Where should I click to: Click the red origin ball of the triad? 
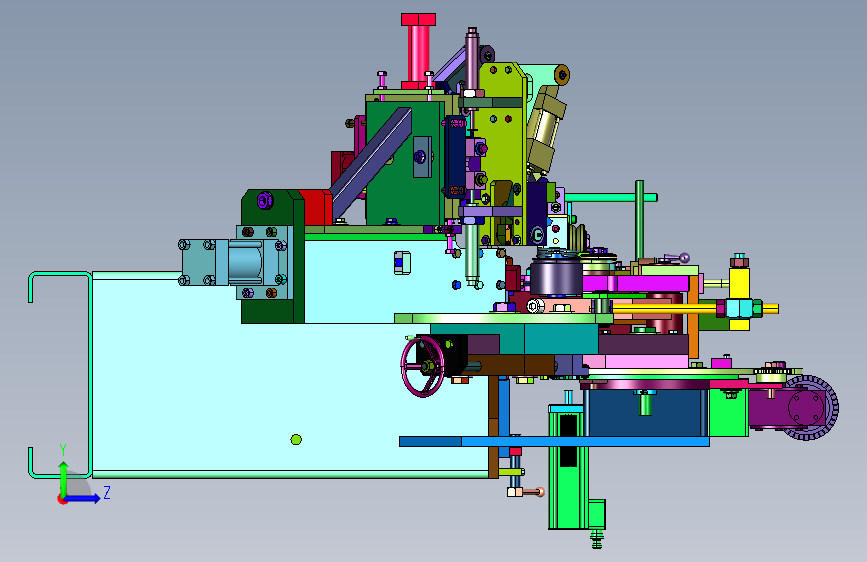pyautogui.click(x=62, y=499)
